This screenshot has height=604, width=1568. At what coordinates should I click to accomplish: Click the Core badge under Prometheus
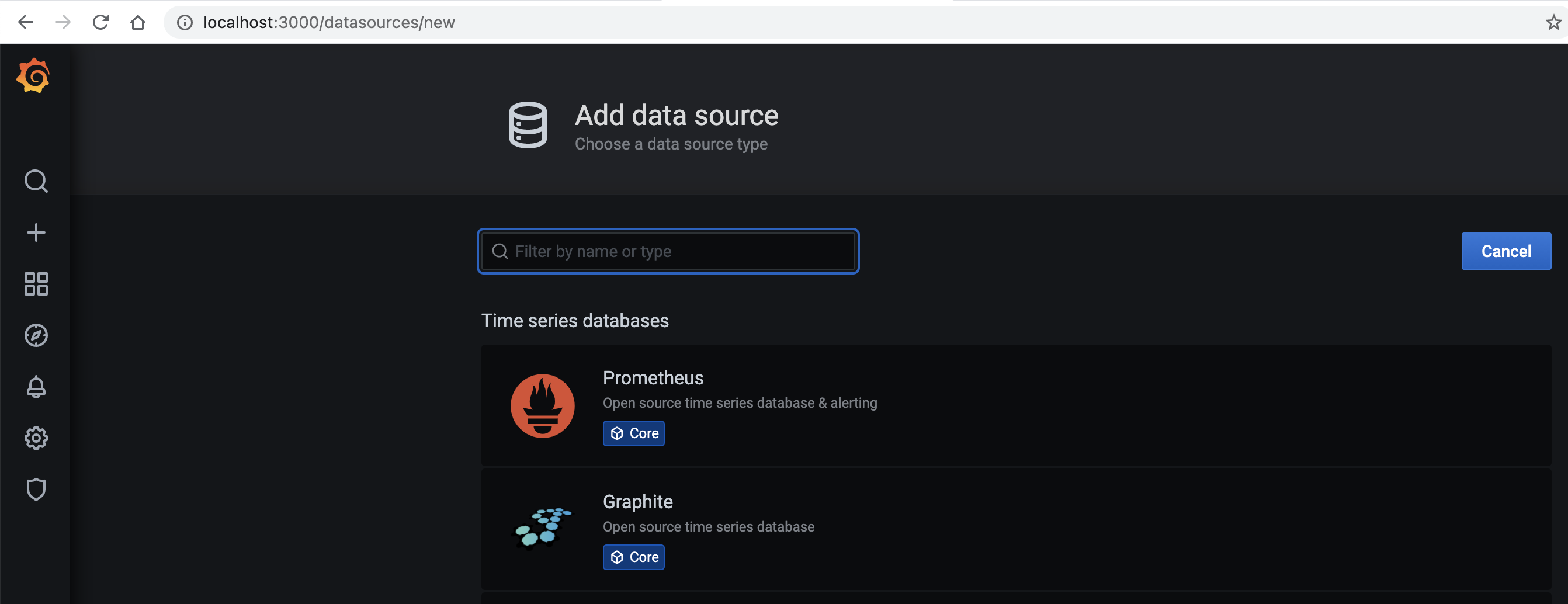pos(634,433)
